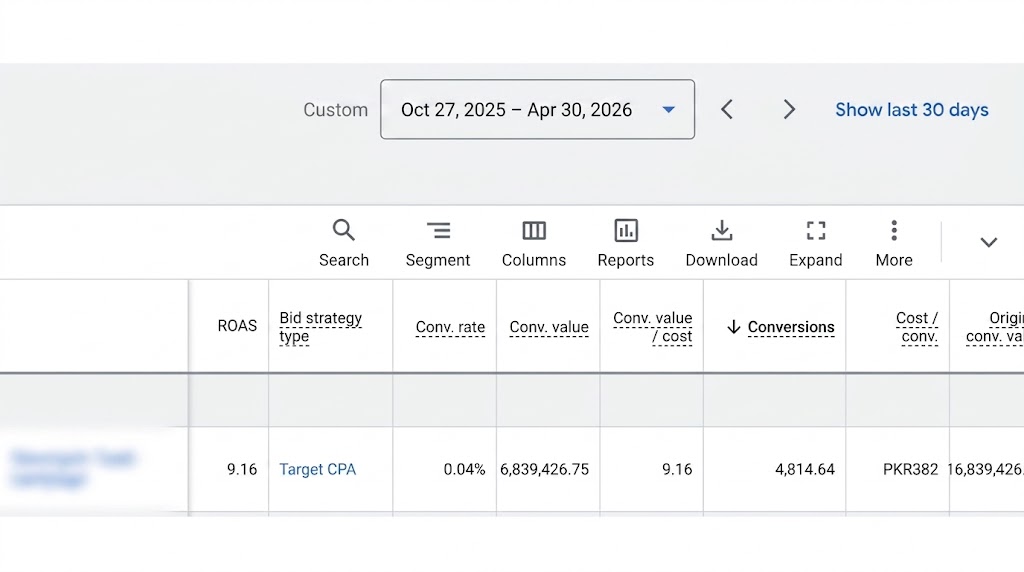This screenshot has width=1024, height=572.
Task: Sort by Cost / conv. header
Action: [x=917, y=326]
